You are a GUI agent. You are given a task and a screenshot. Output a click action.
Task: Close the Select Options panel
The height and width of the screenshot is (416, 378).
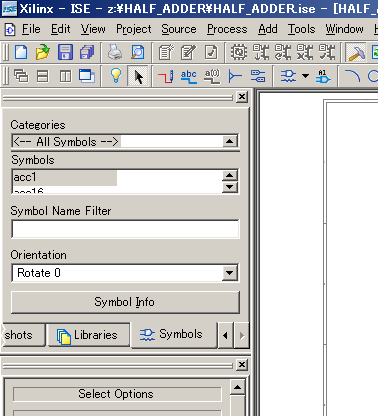click(242, 365)
